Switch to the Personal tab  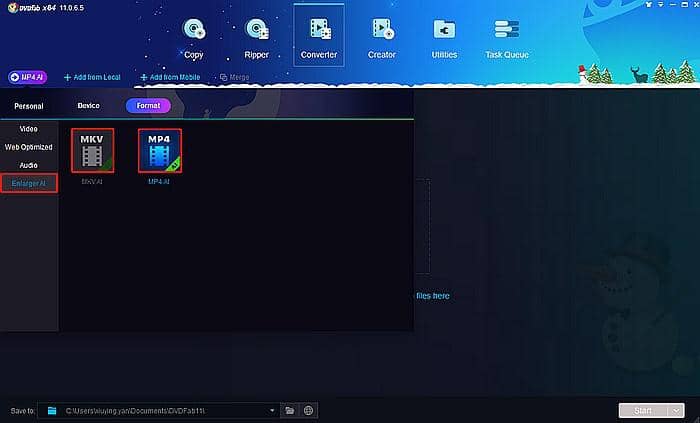click(x=29, y=106)
